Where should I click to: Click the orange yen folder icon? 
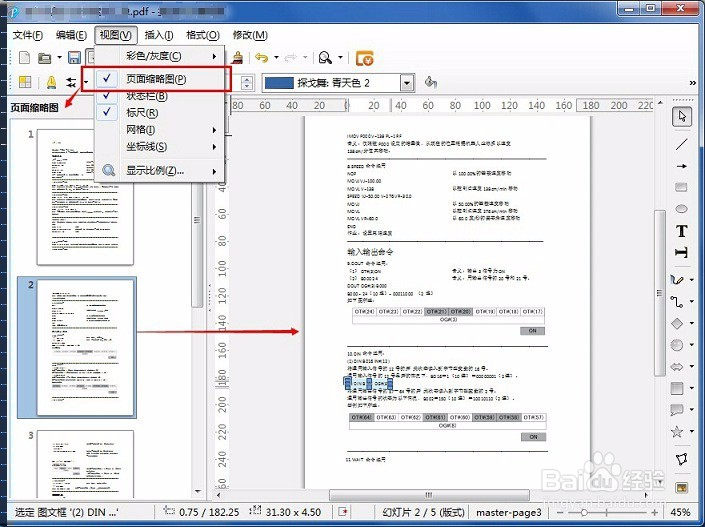pyautogui.click(x=365, y=58)
